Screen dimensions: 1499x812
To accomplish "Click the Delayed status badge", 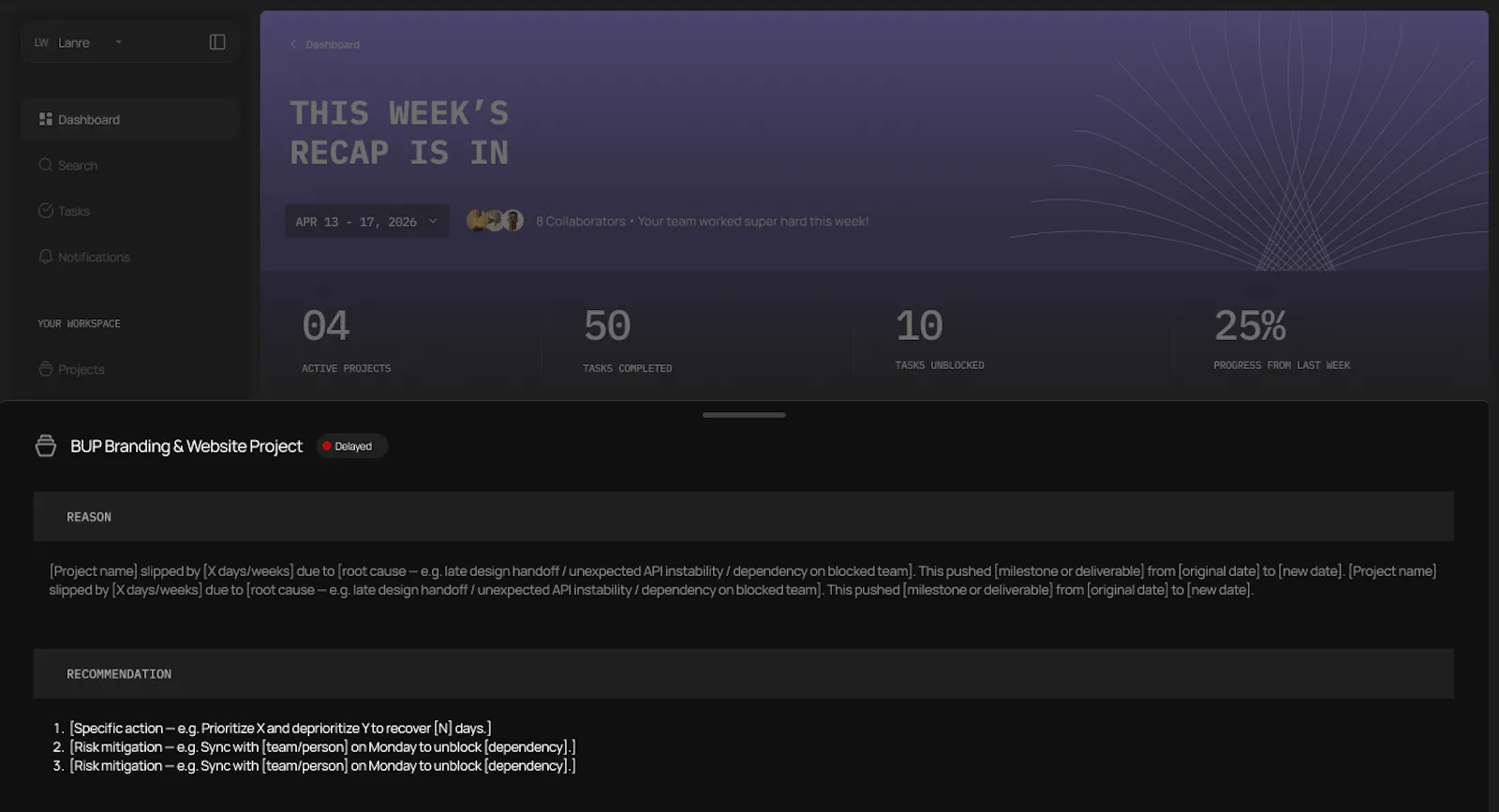I will (352, 446).
